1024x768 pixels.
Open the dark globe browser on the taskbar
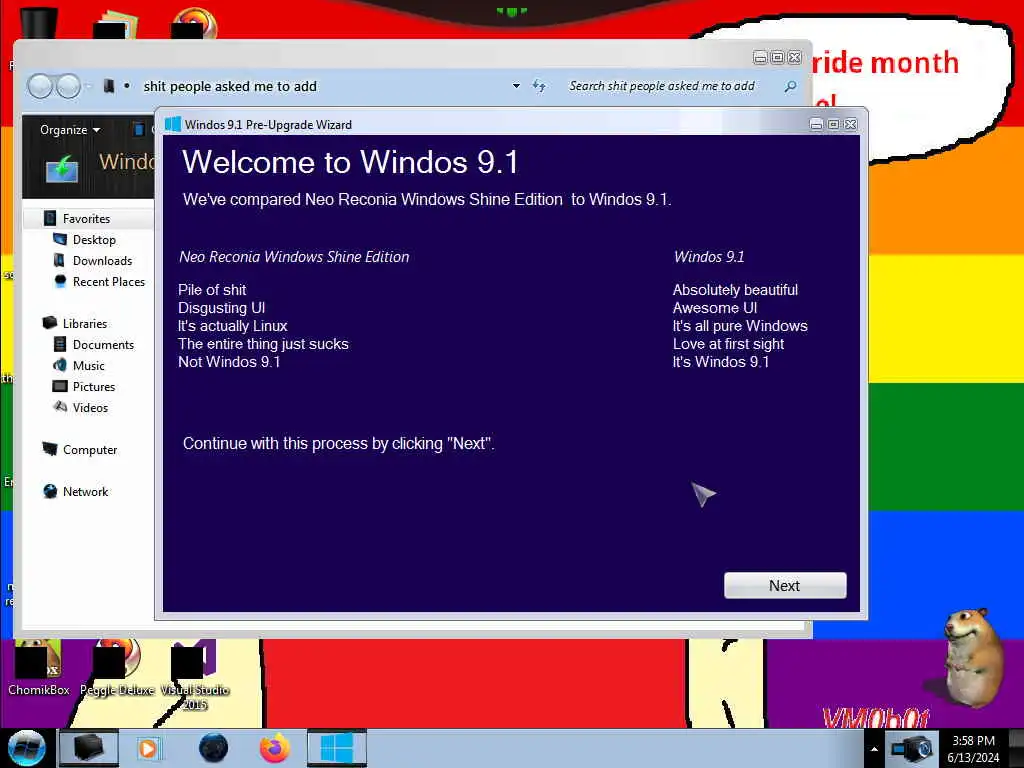coord(214,748)
